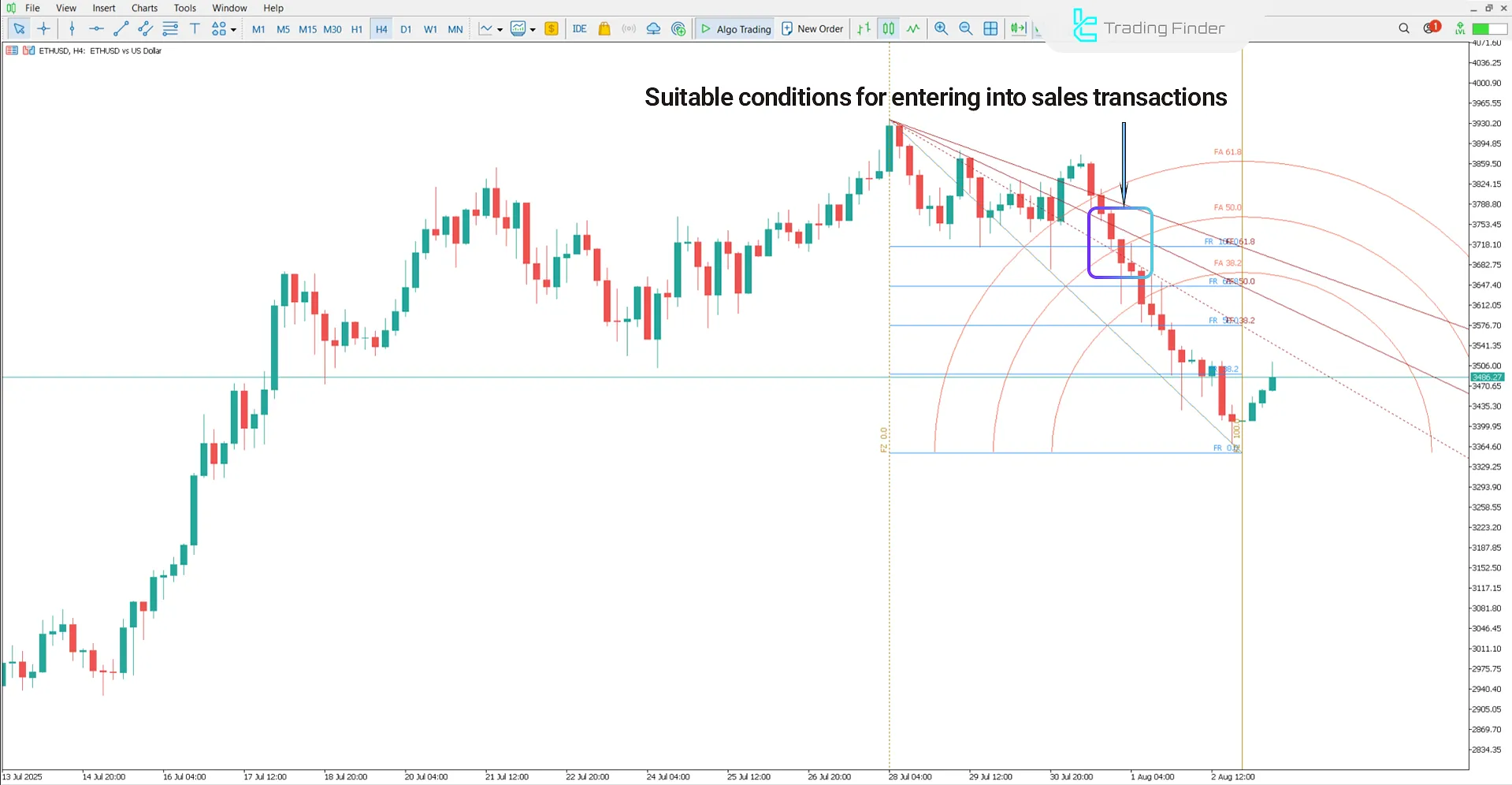Open the shapes objects tool
1512x785 pixels.
click(219, 28)
